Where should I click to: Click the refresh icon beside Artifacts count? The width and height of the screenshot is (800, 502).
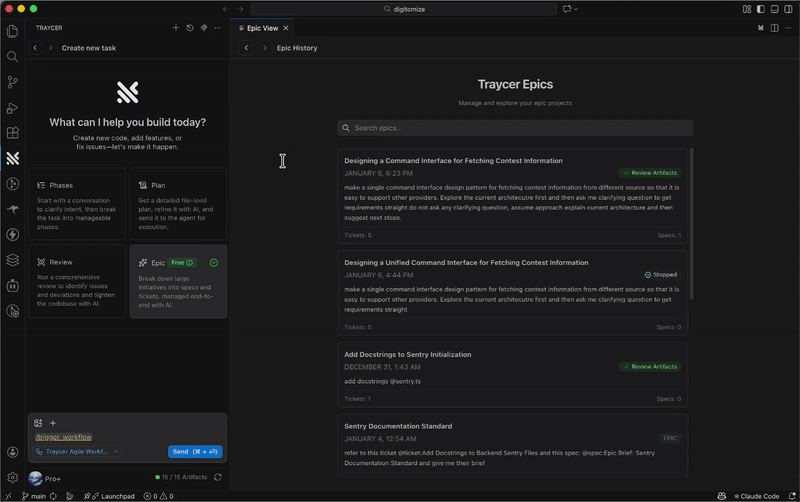tap(218, 477)
